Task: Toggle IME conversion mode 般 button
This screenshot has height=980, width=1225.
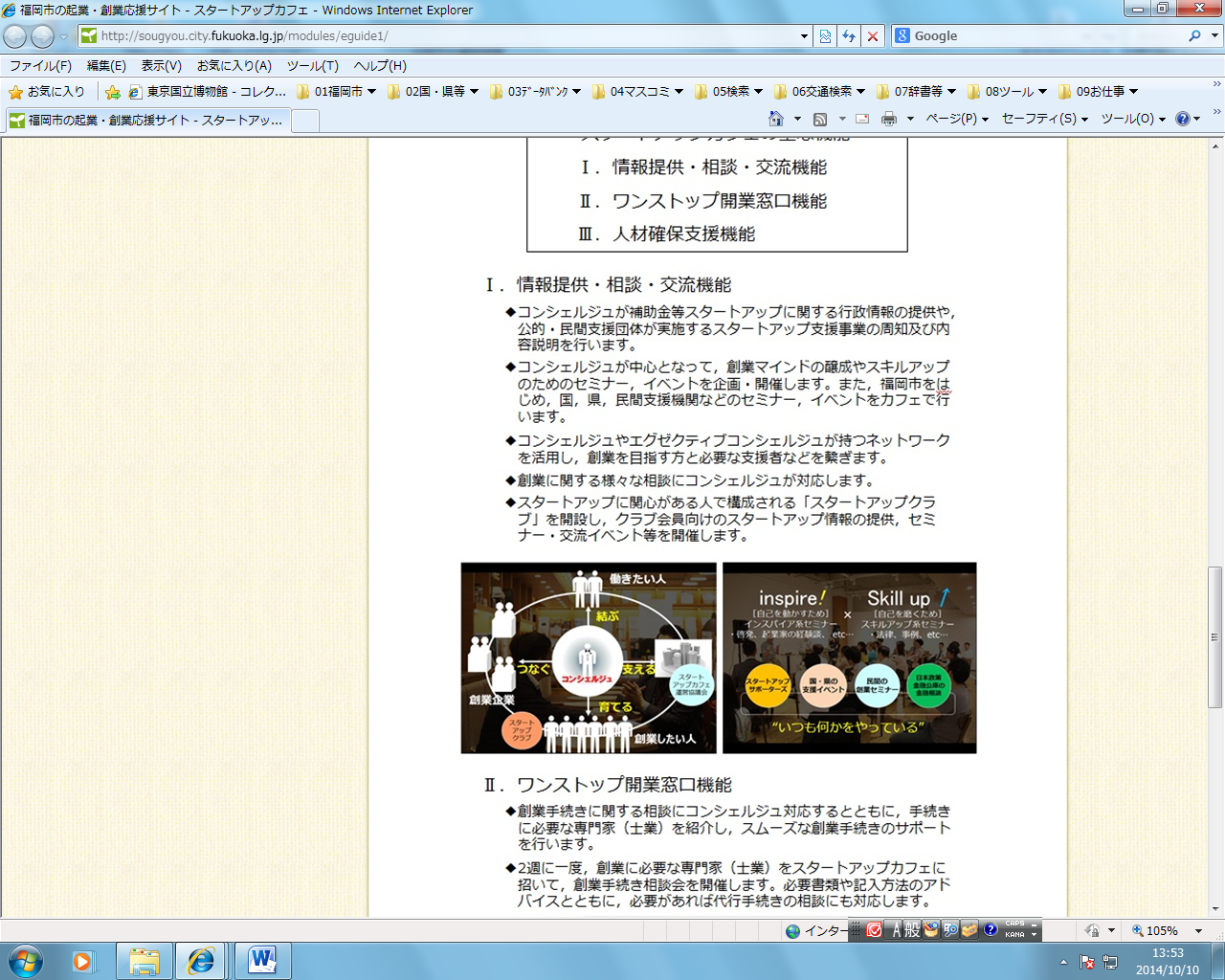Action: point(912,929)
